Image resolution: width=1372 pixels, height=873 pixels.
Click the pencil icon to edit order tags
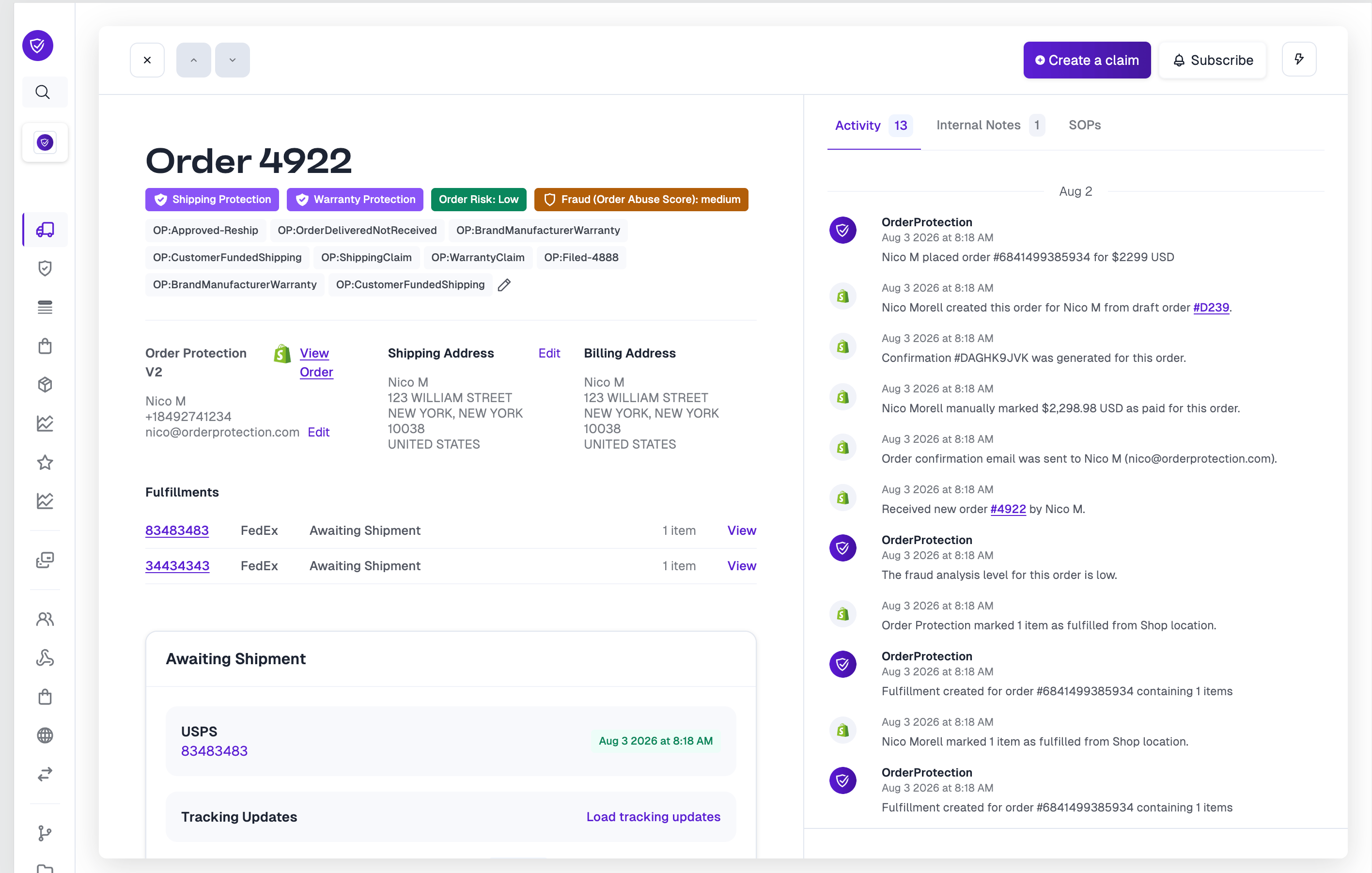coord(504,285)
